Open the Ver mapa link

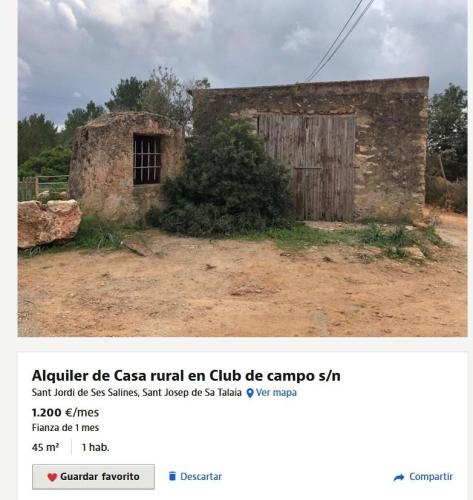point(276,393)
